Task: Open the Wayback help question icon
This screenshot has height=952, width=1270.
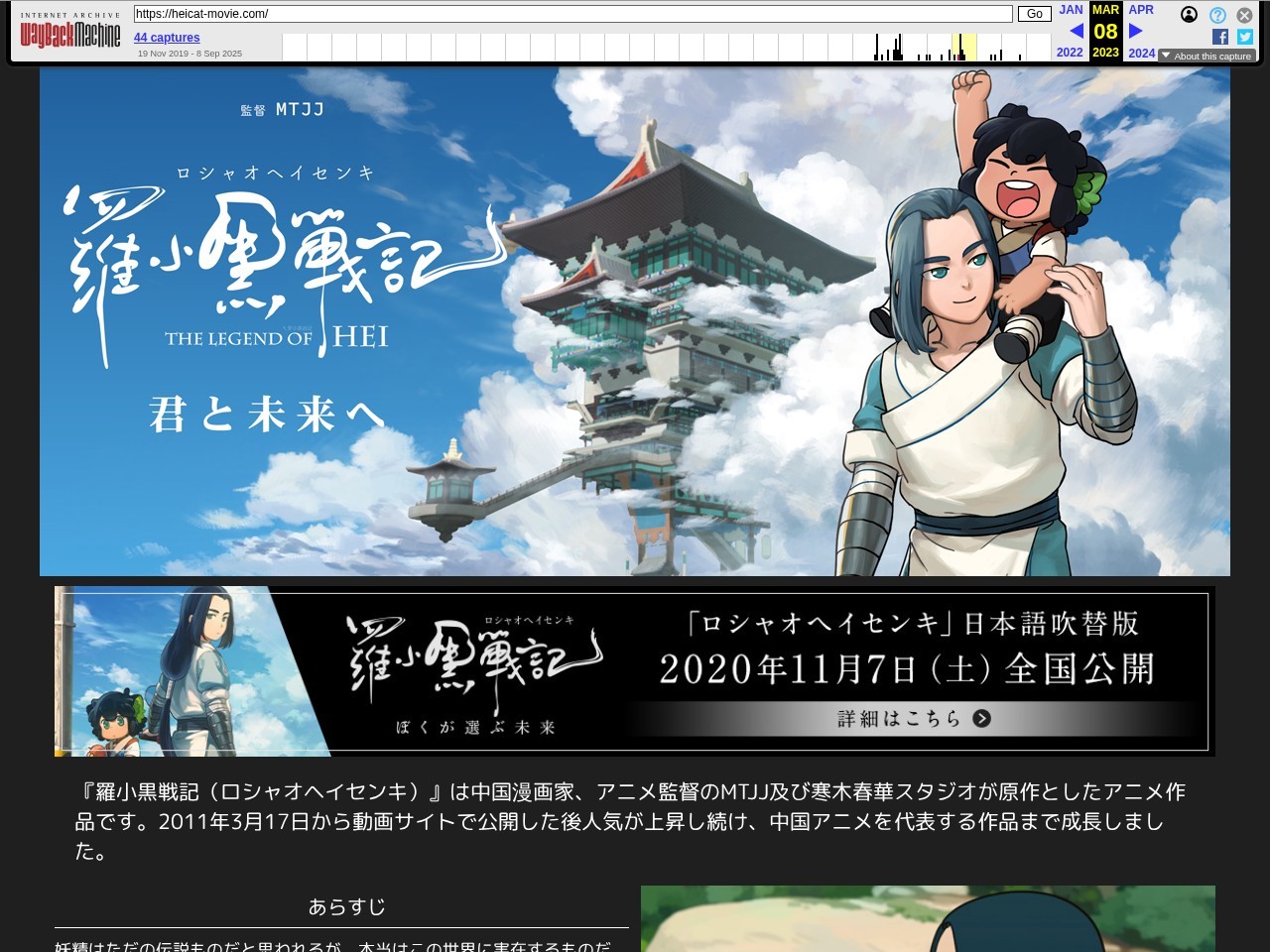Action: coord(1217,15)
